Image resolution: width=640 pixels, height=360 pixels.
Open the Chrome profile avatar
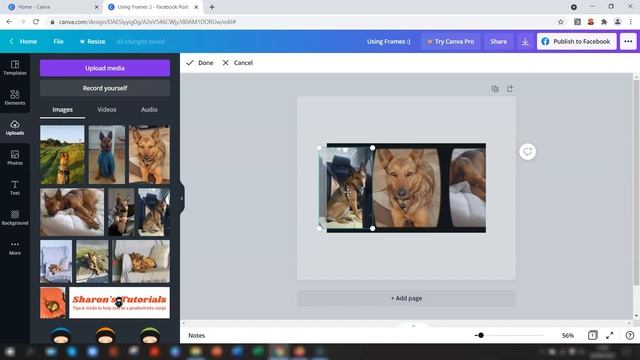(618, 22)
